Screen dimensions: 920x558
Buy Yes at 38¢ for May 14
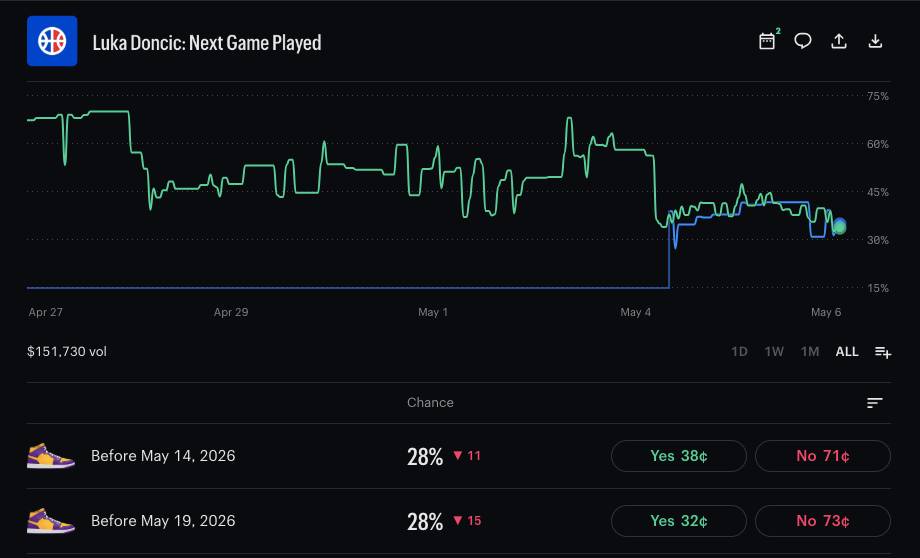pos(679,456)
